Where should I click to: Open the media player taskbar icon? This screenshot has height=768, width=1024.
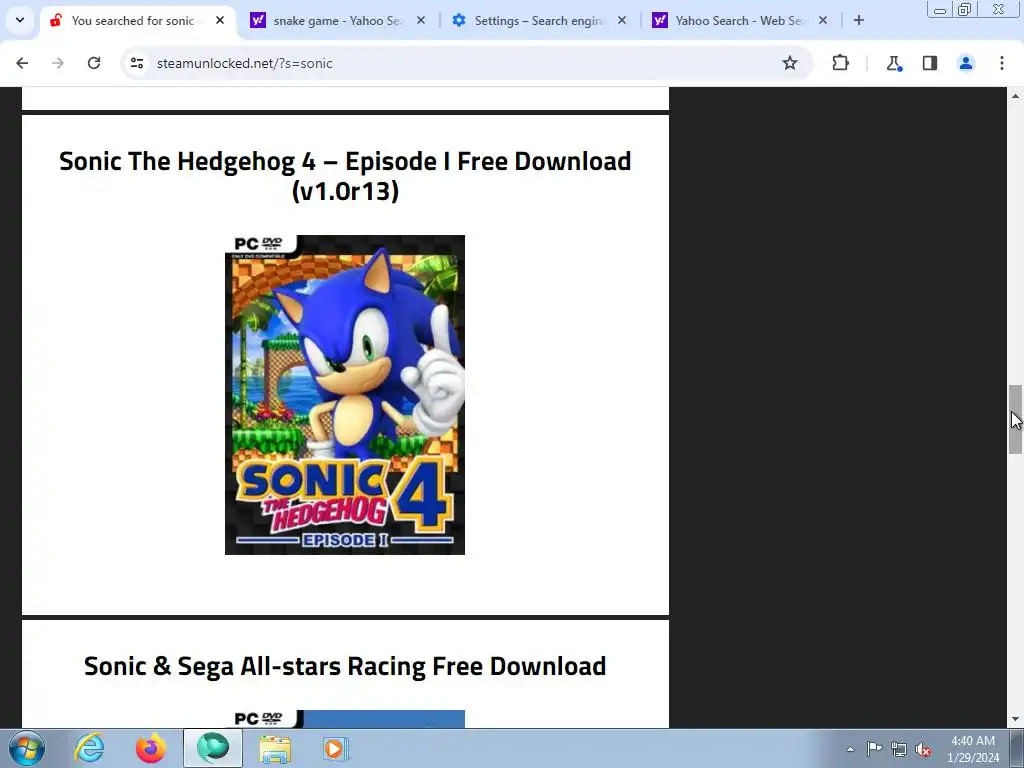click(336, 748)
